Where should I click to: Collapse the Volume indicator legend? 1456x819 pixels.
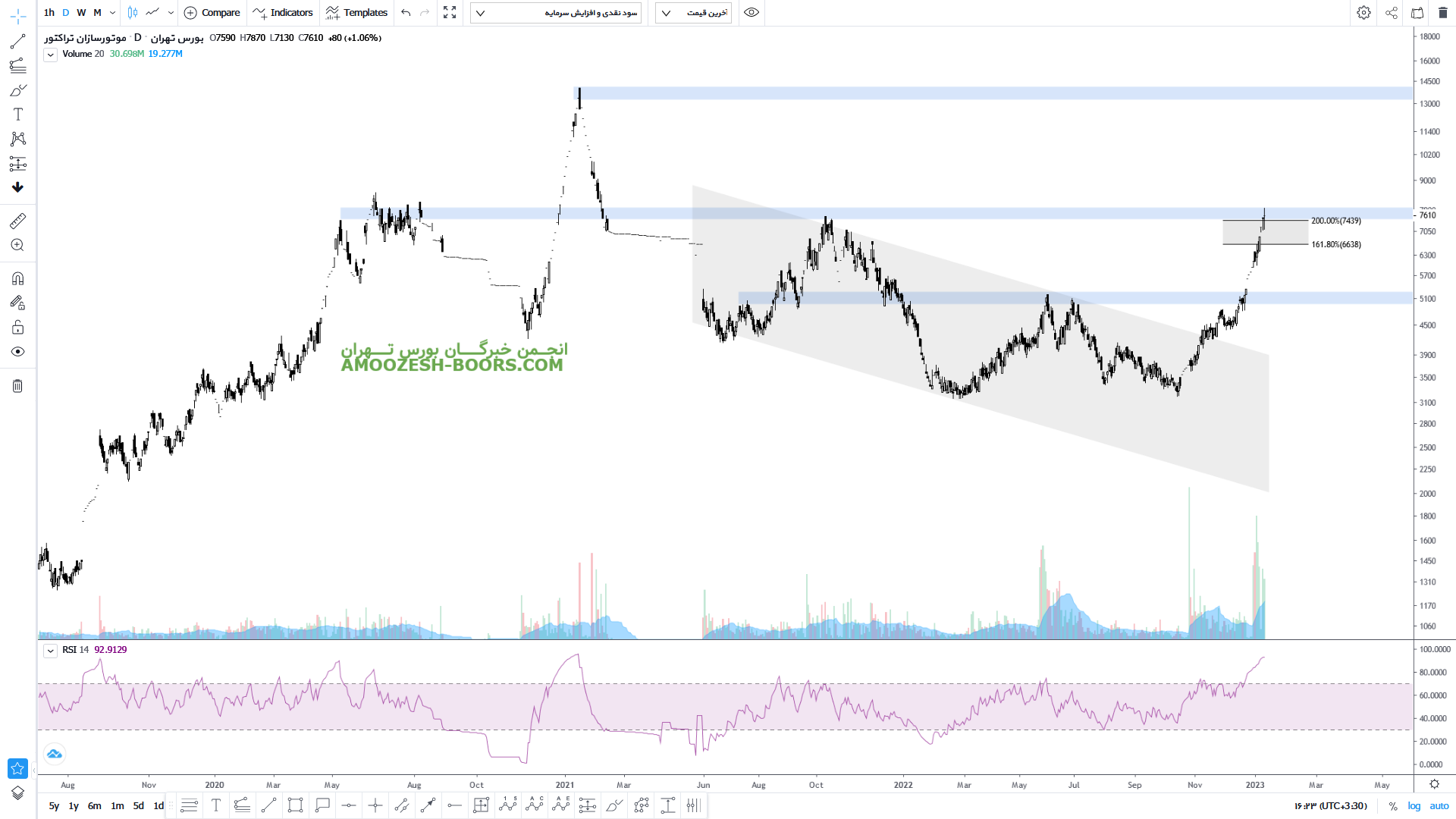(x=50, y=55)
